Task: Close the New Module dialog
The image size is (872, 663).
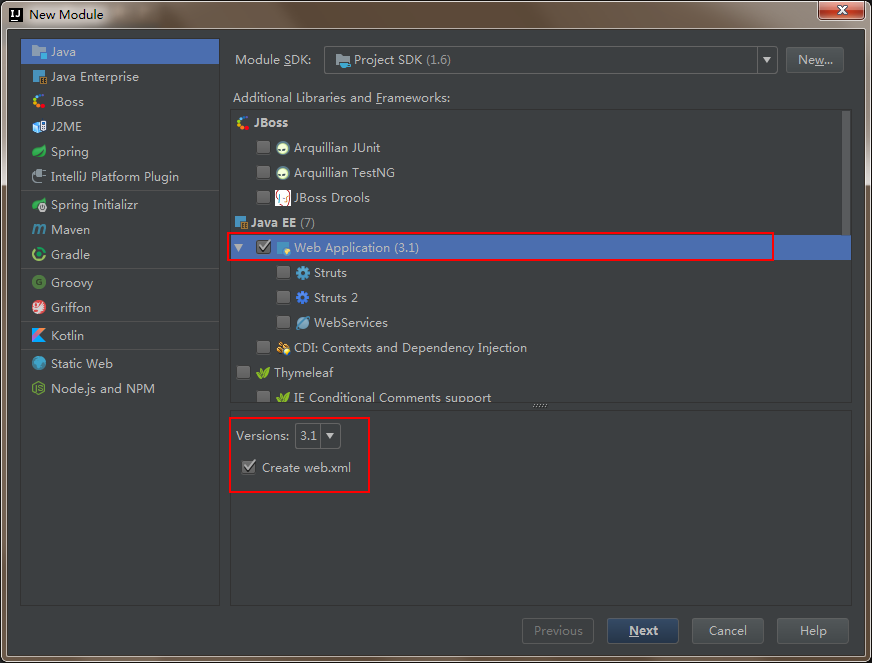Action: pyautogui.click(x=841, y=10)
